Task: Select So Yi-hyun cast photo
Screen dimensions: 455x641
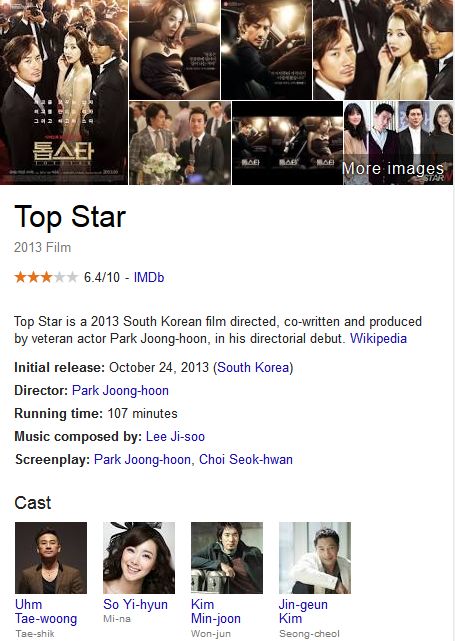Action: 139,558
